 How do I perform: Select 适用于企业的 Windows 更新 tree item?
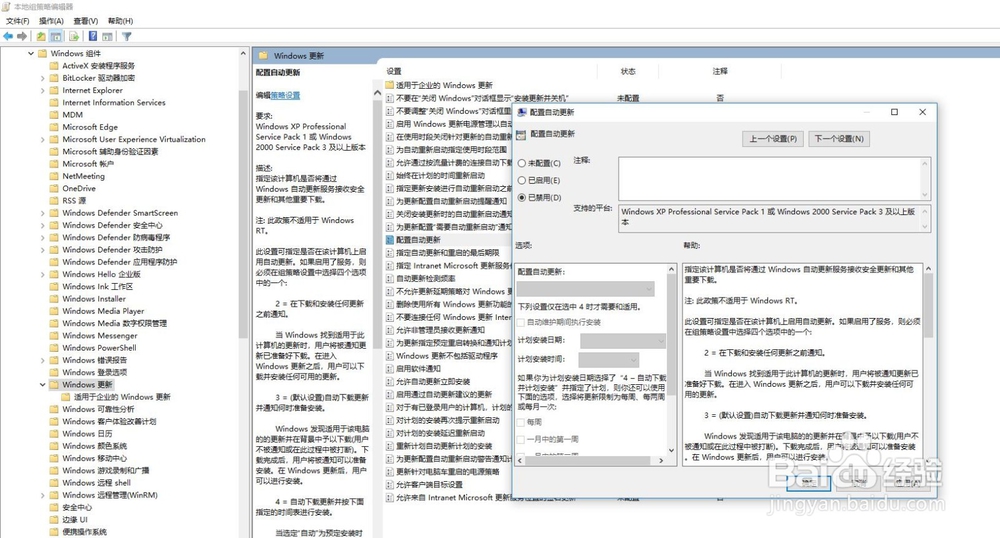(x=122, y=396)
